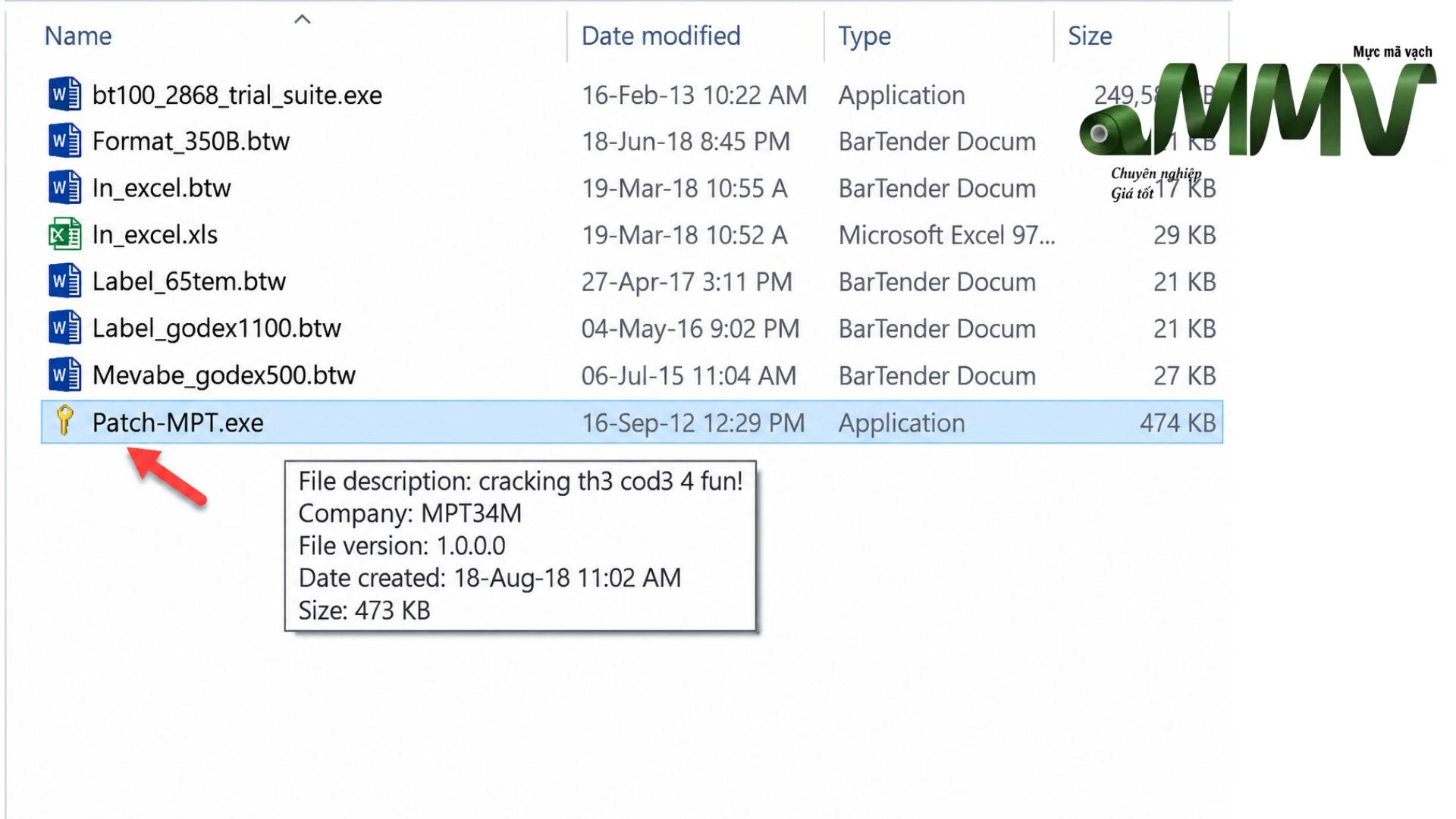Click the Mevabe_godex500.btw file icon
This screenshot has height=819, width=1456.
pyautogui.click(x=64, y=375)
